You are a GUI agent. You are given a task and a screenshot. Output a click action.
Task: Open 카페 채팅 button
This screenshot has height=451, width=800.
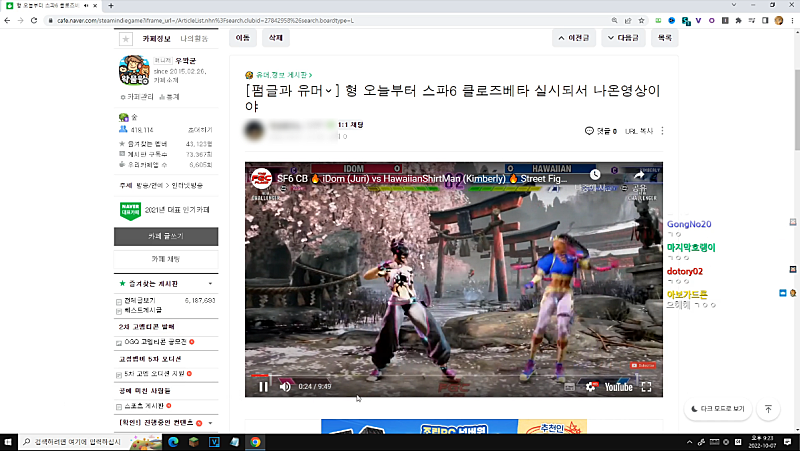tap(166, 259)
